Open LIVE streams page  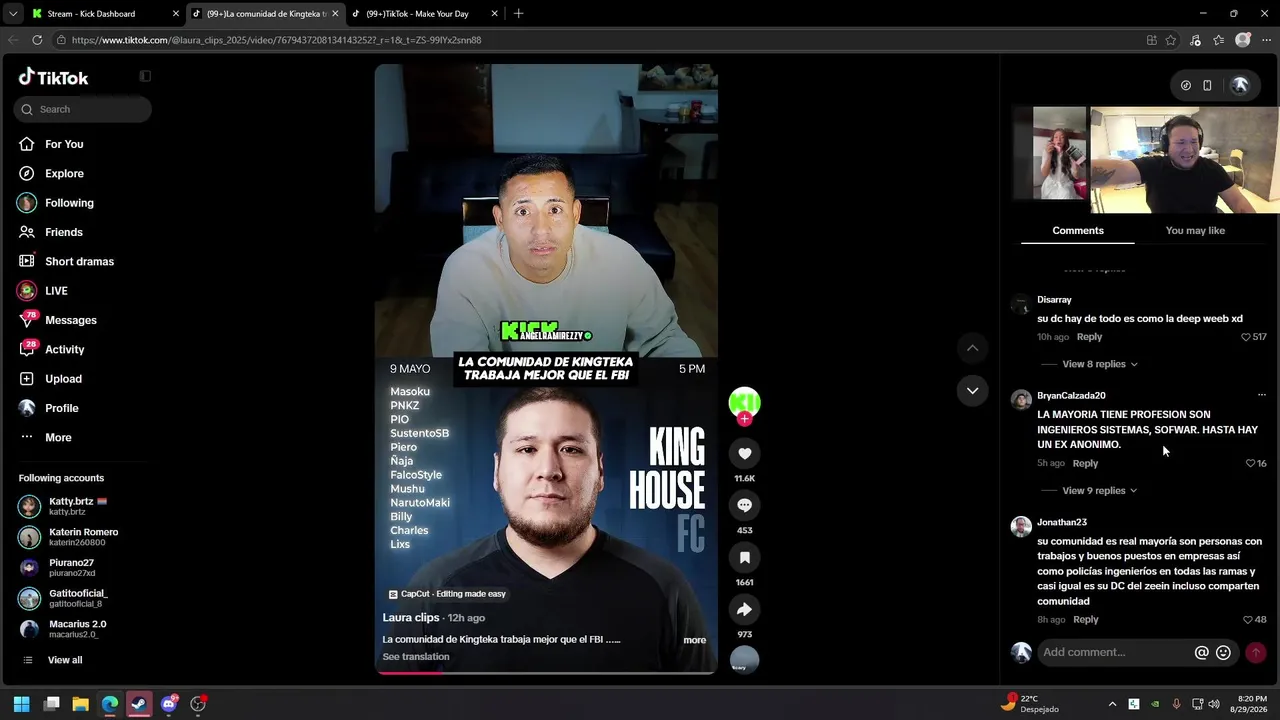tap(56, 291)
